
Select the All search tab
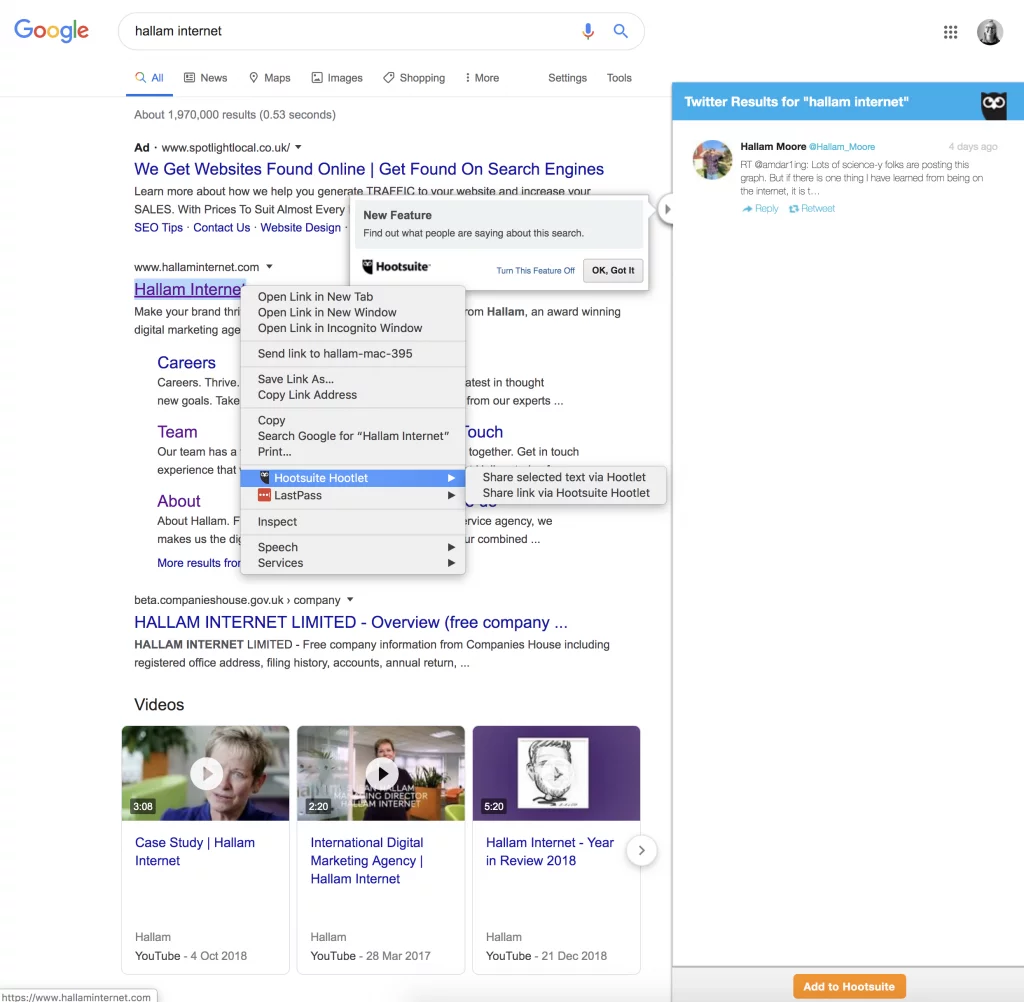[x=150, y=78]
